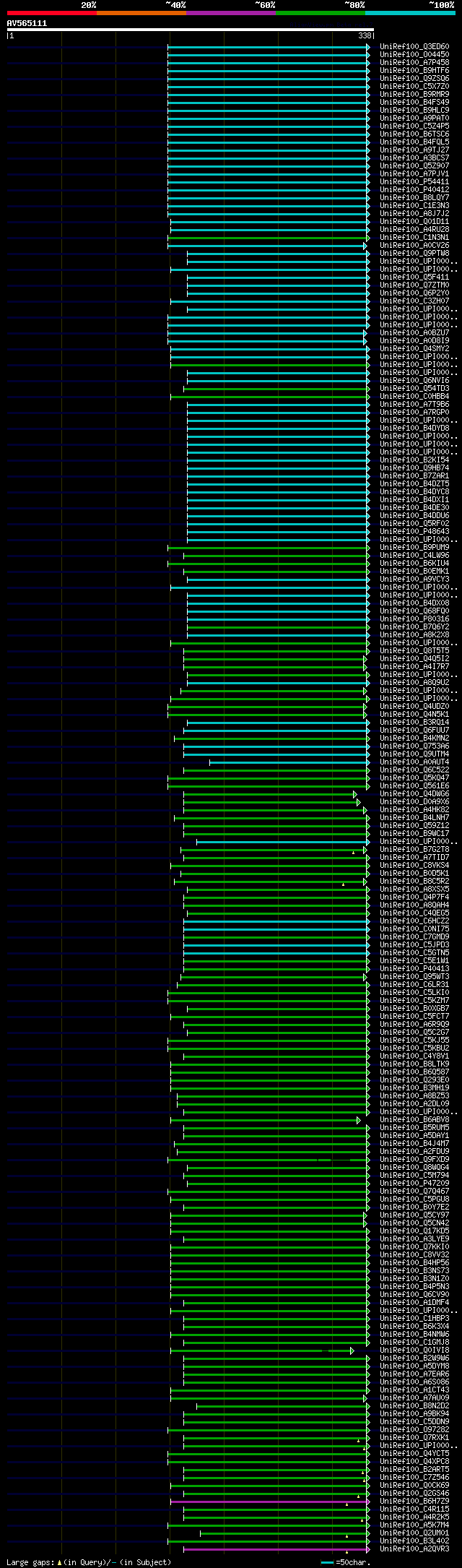The width and height of the screenshot is (462, 1568).
Task: Select label UniRef100_P54411
Action: click(414, 182)
